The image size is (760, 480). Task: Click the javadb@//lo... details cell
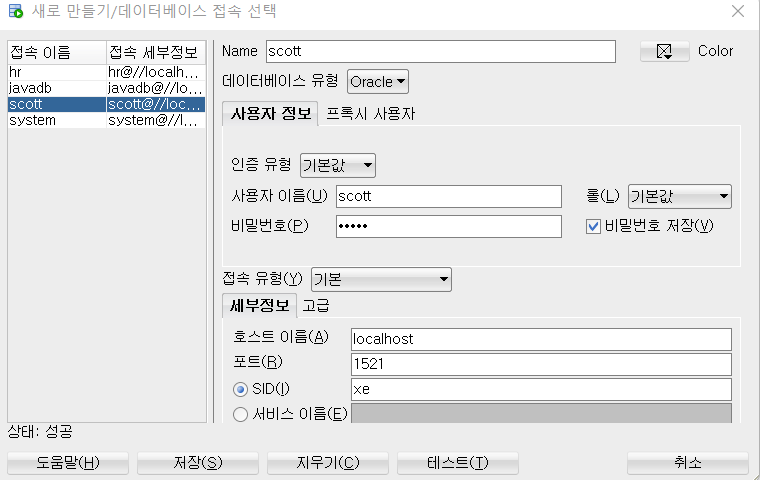(156, 88)
